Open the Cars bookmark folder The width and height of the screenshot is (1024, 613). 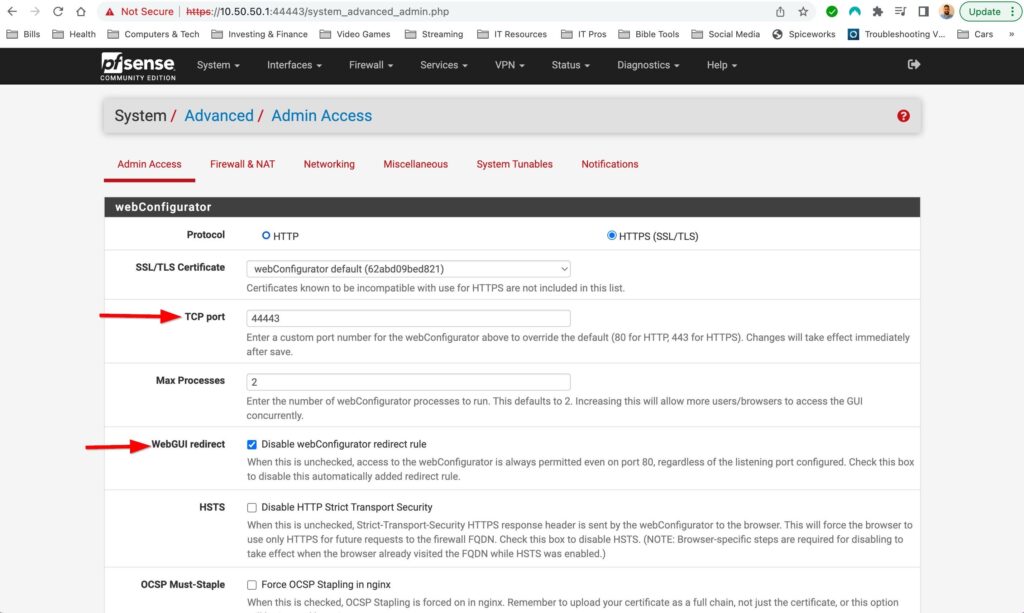coord(975,34)
